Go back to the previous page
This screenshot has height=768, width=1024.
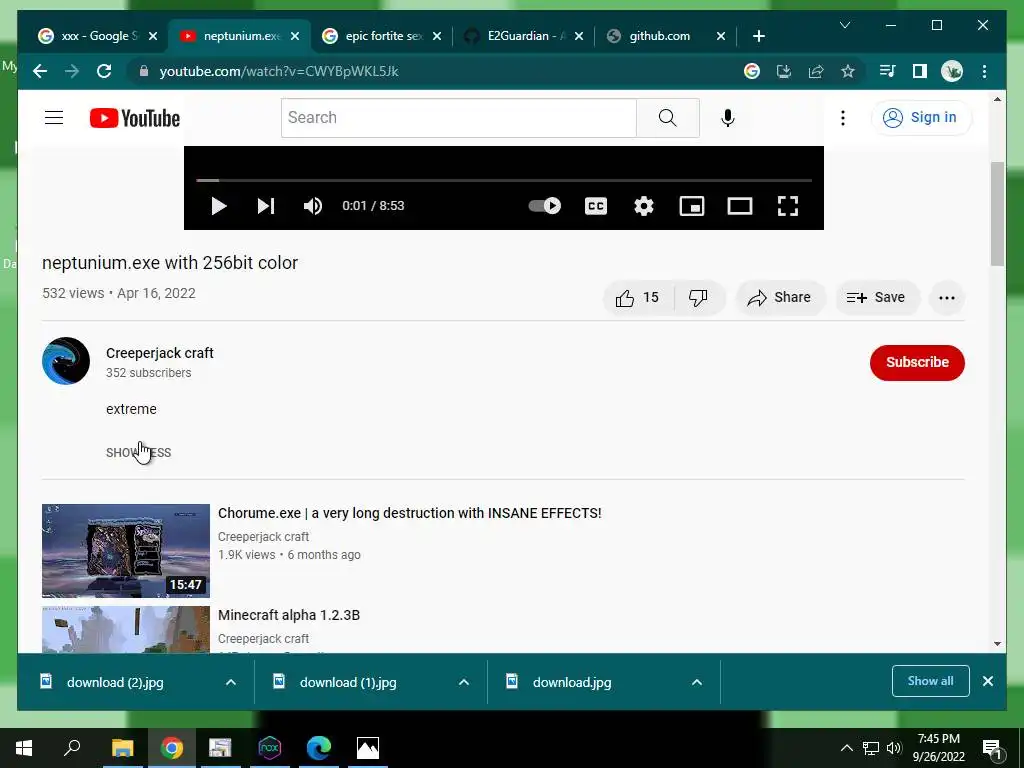tap(40, 71)
